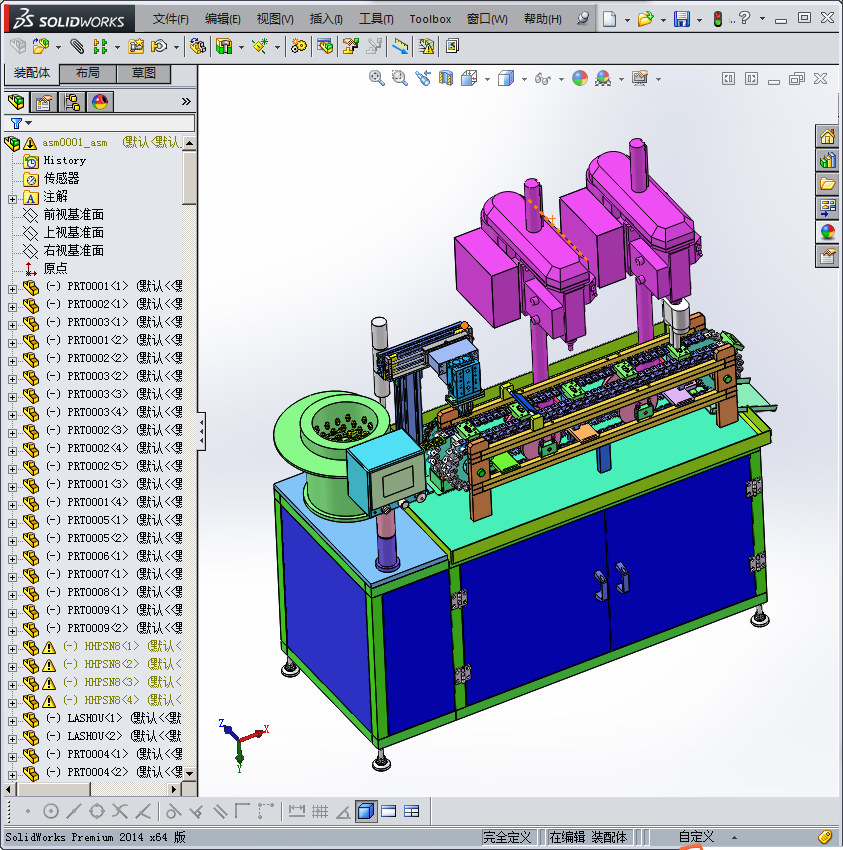Click the Show Hidden Components icon
Viewport: 843px width, 850px height.
198,47
